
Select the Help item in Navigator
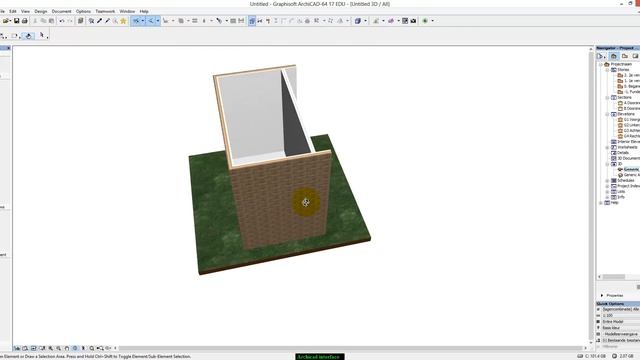pos(611,203)
